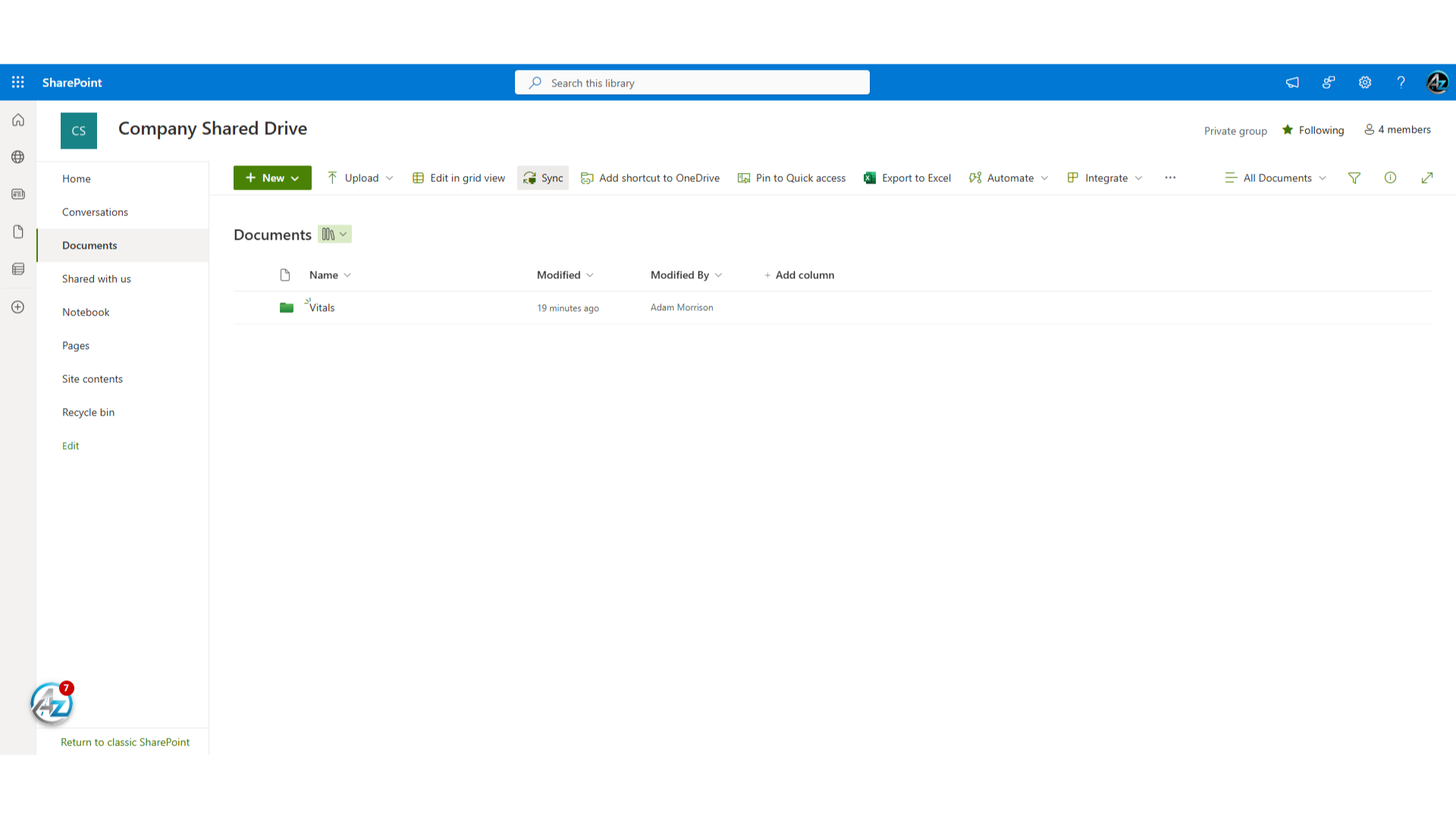Expand content with the diagonal arrows icon
The image size is (1456, 819).
pyautogui.click(x=1426, y=177)
